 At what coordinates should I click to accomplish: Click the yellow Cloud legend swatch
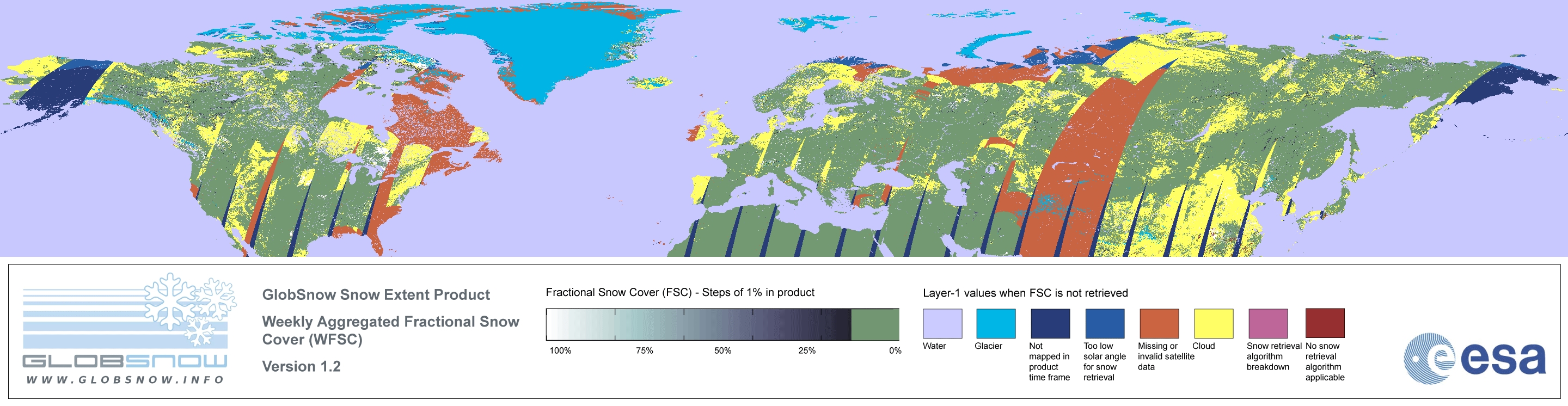[1214, 323]
